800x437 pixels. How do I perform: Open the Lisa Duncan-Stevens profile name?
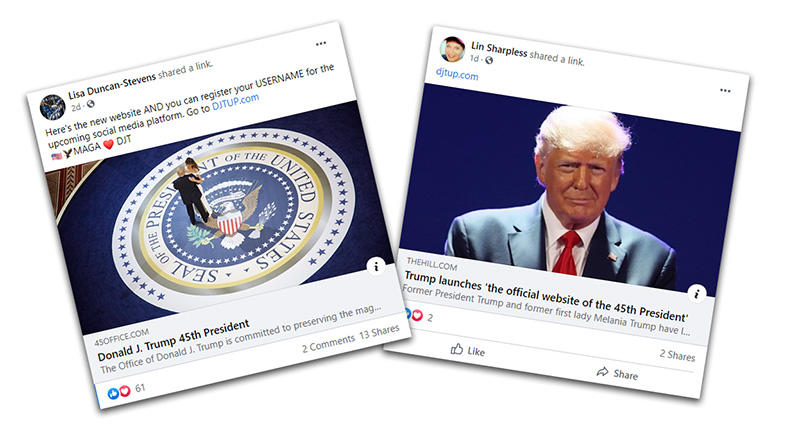(x=112, y=85)
